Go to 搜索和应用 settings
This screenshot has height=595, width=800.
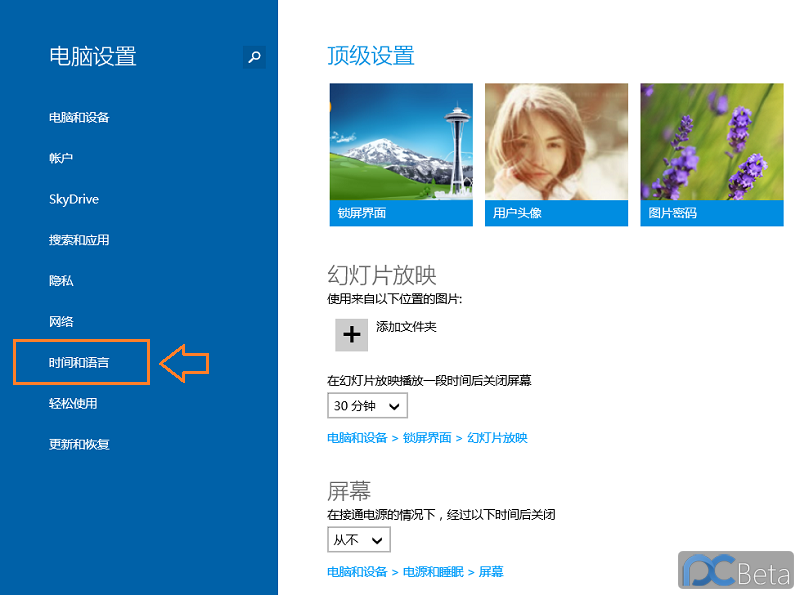click(79, 240)
